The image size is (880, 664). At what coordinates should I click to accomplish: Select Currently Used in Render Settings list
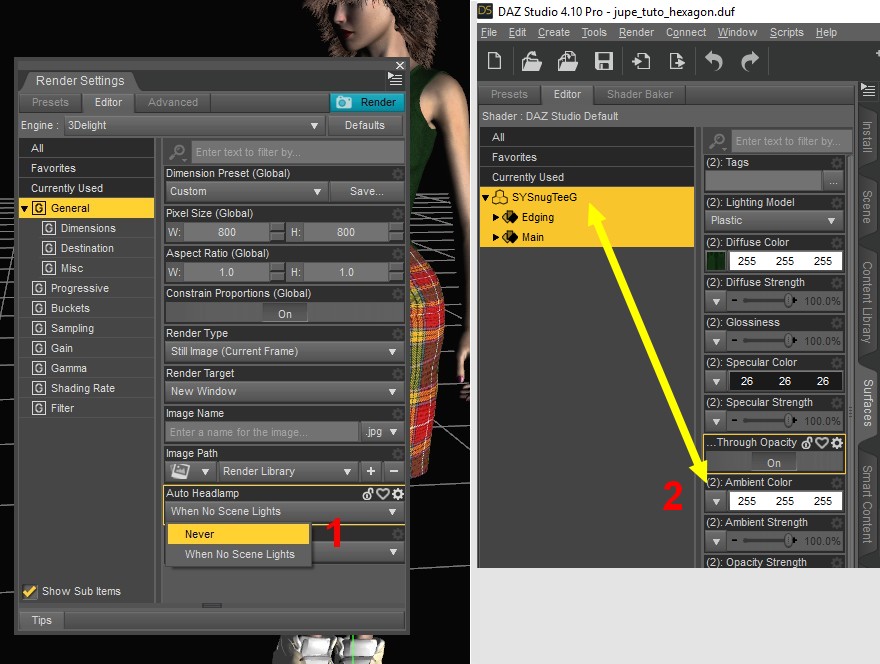86,188
